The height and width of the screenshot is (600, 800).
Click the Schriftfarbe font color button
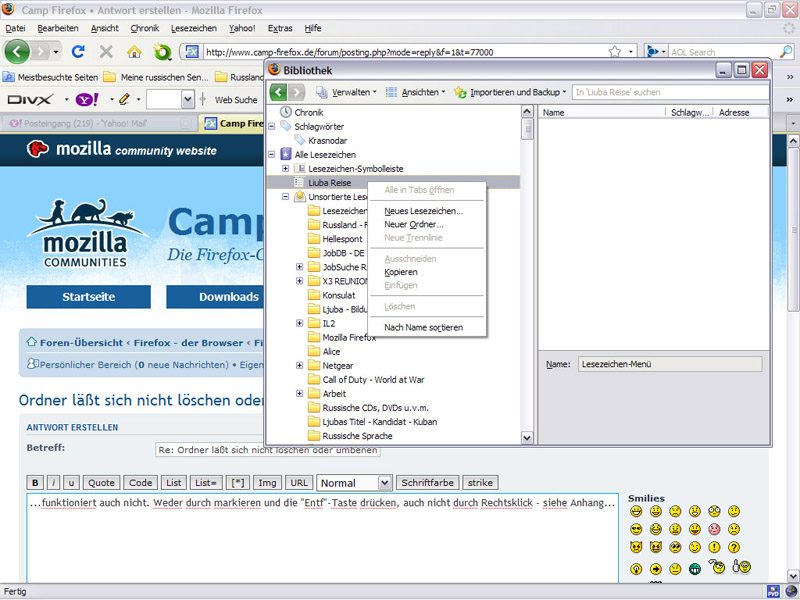[x=428, y=483]
